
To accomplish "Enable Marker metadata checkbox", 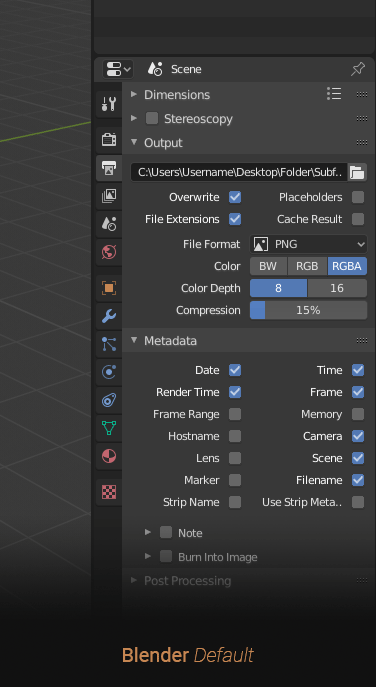I will (235, 480).
